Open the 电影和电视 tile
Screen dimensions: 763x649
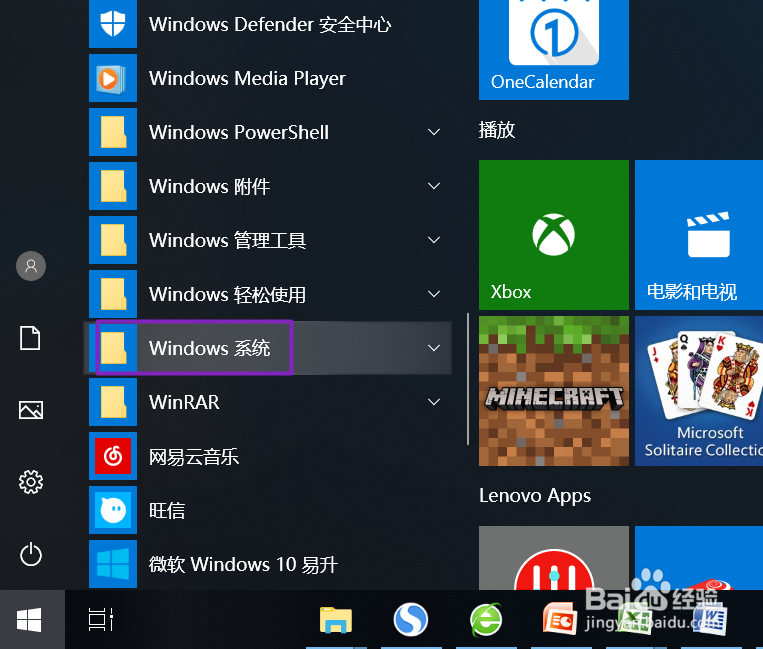(x=699, y=235)
